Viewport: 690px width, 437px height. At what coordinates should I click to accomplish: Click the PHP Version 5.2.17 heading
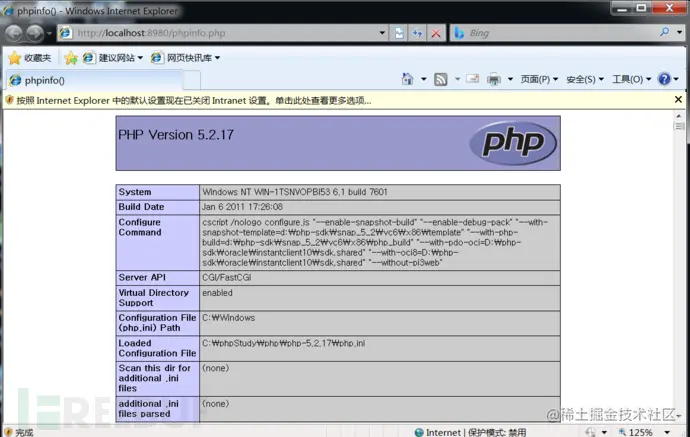(x=176, y=135)
